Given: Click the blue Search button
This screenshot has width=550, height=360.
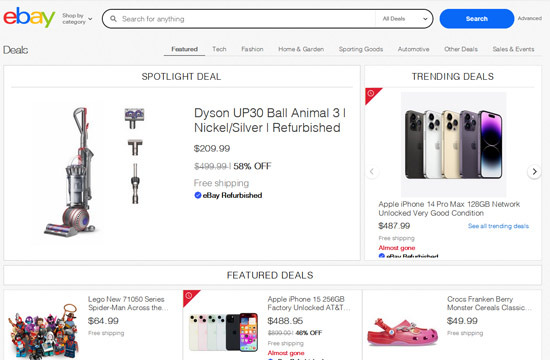Looking at the screenshot, I should [476, 19].
